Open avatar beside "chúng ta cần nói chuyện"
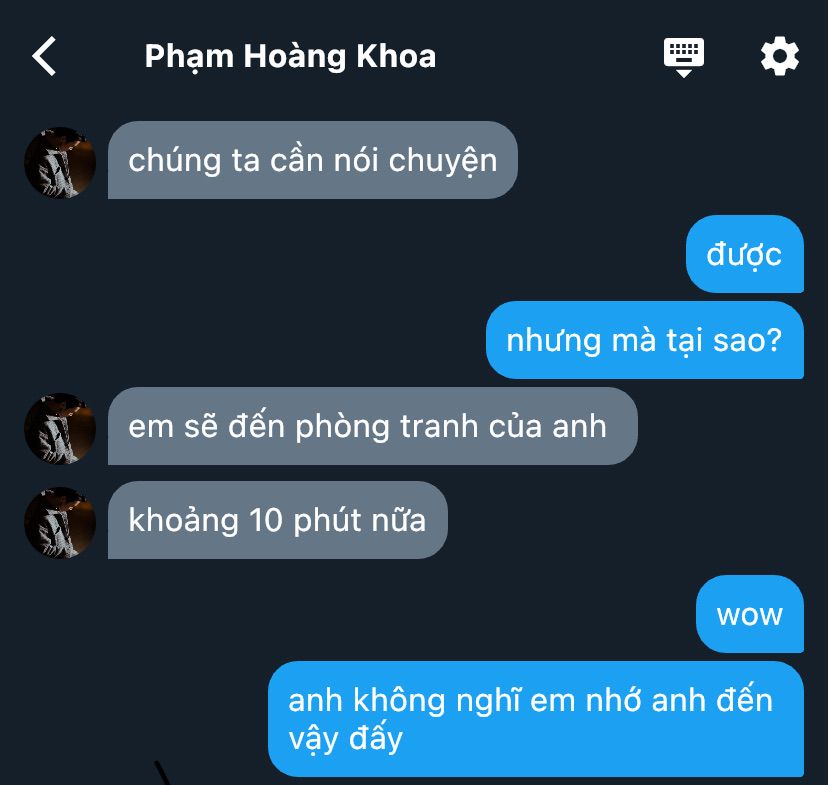 (60, 163)
